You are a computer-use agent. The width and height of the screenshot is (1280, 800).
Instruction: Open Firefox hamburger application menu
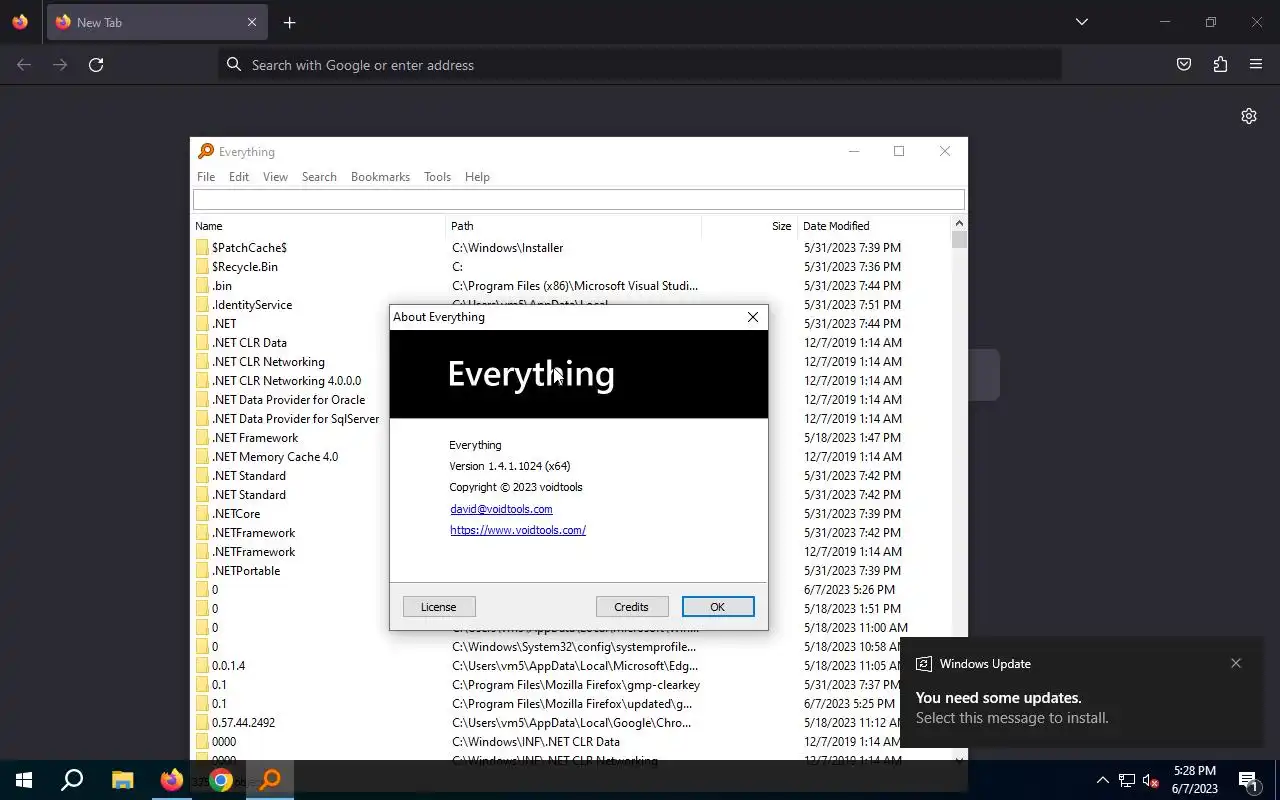(x=1256, y=65)
